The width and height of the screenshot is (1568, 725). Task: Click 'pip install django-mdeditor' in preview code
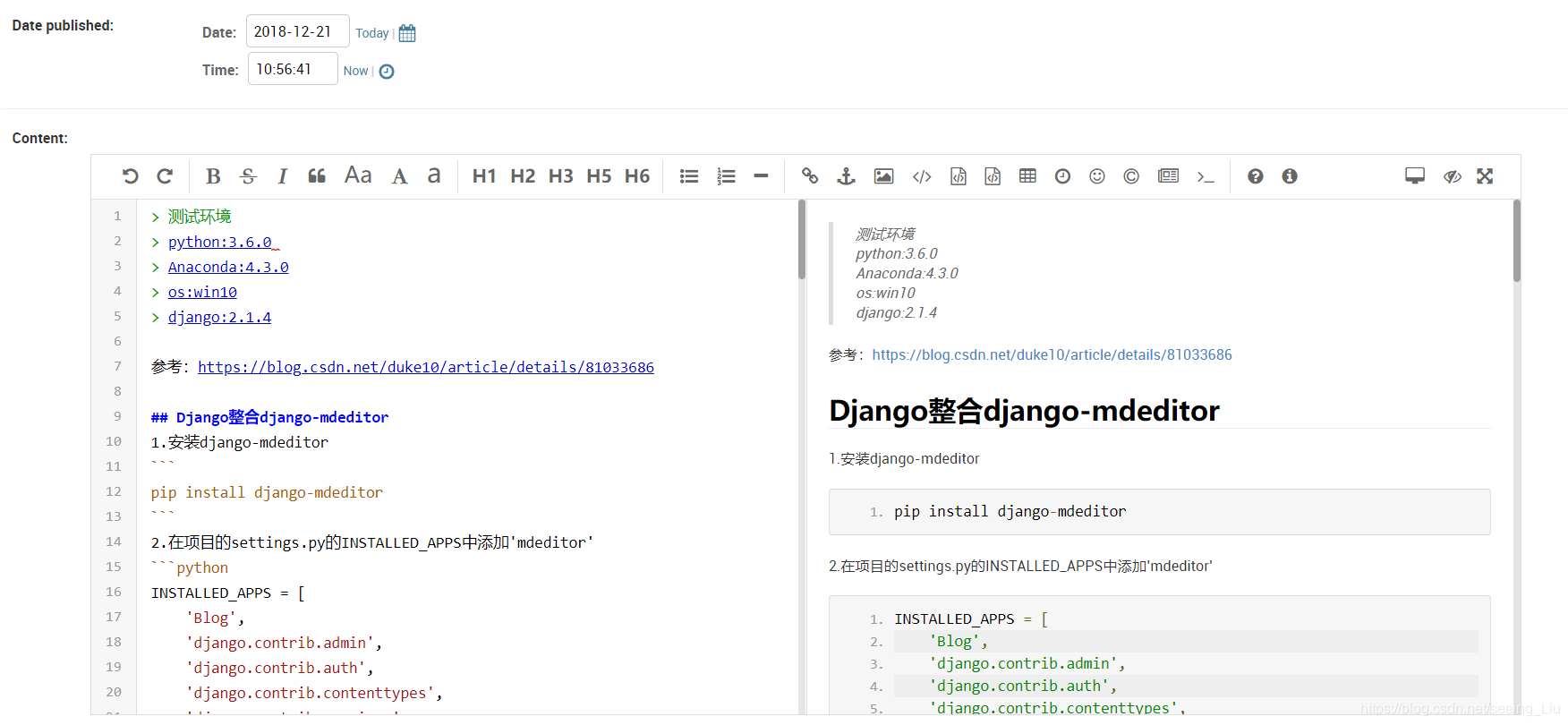click(1010, 511)
